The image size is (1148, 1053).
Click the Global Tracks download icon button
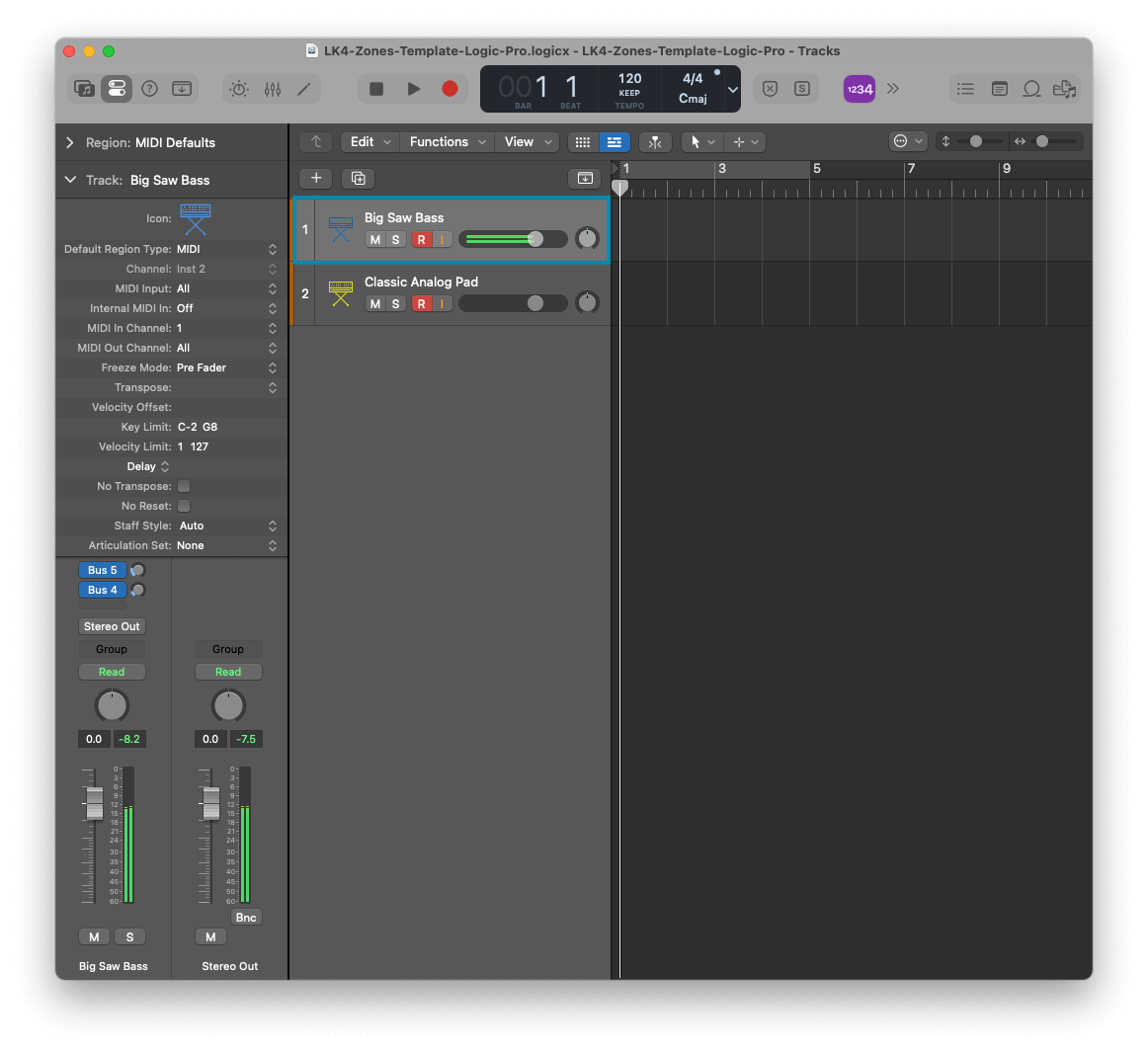tap(585, 178)
